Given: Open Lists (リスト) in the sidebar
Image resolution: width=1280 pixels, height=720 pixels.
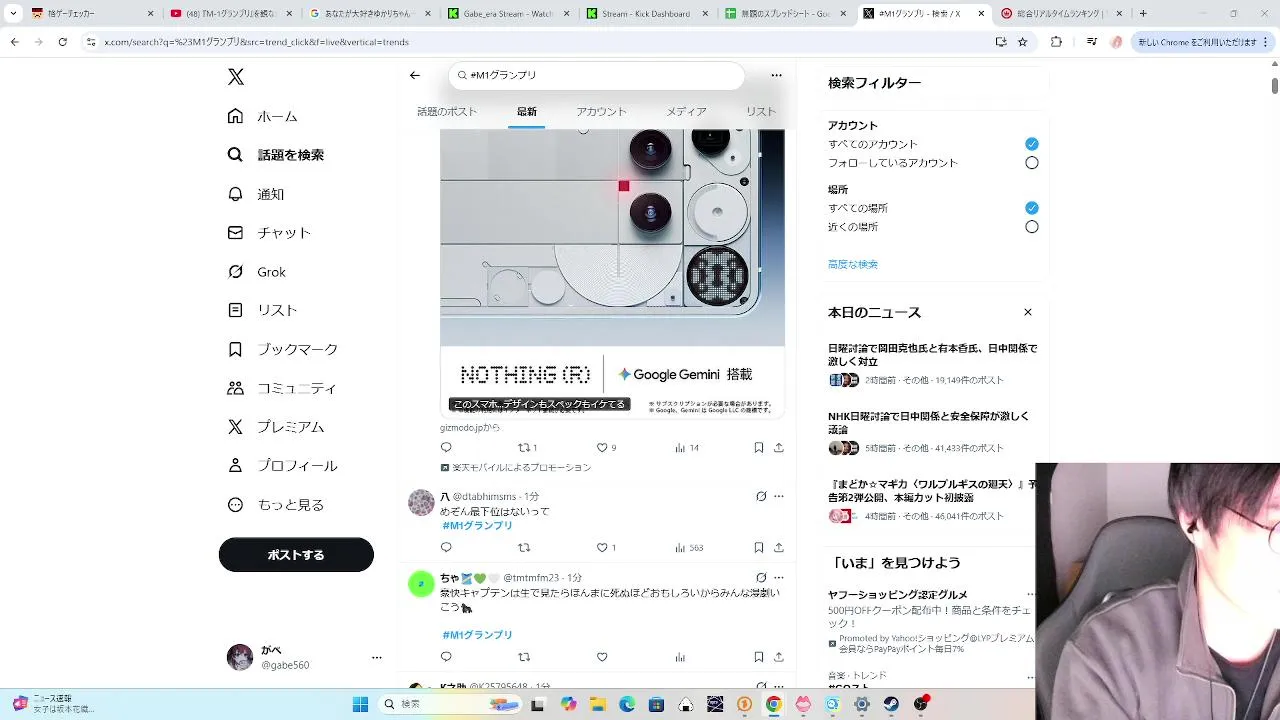Looking at the screenshot, I should (263, 310).
